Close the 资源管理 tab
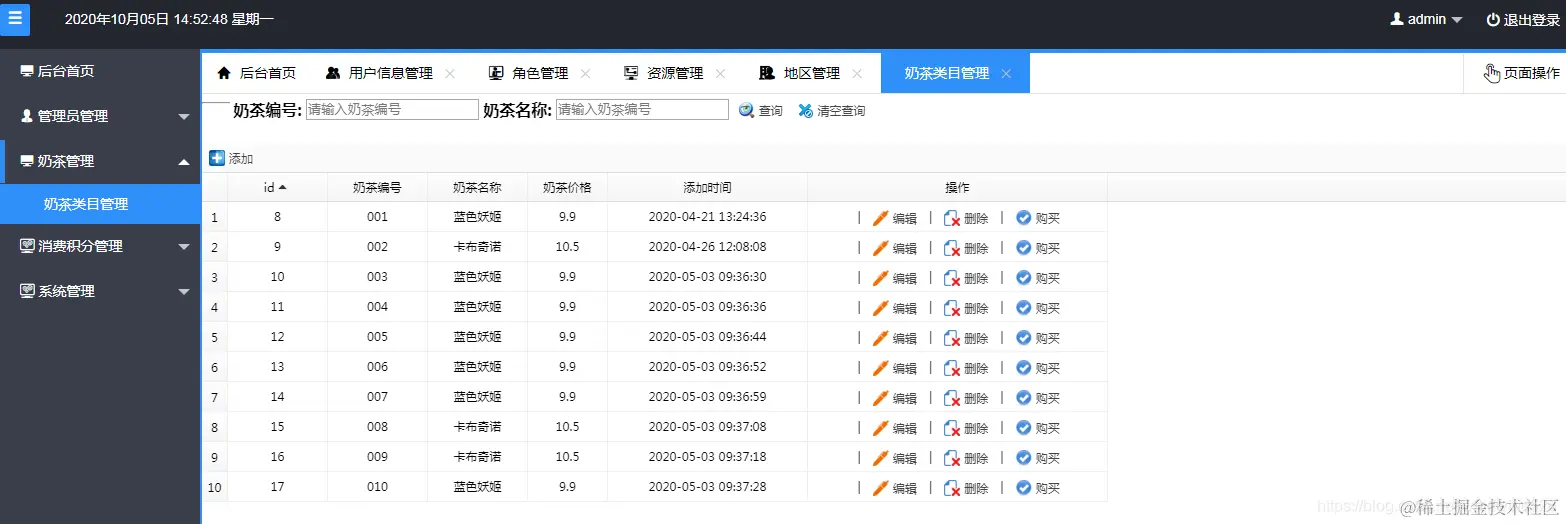The height and width of the screenshot is (524, 1566). 721,73
